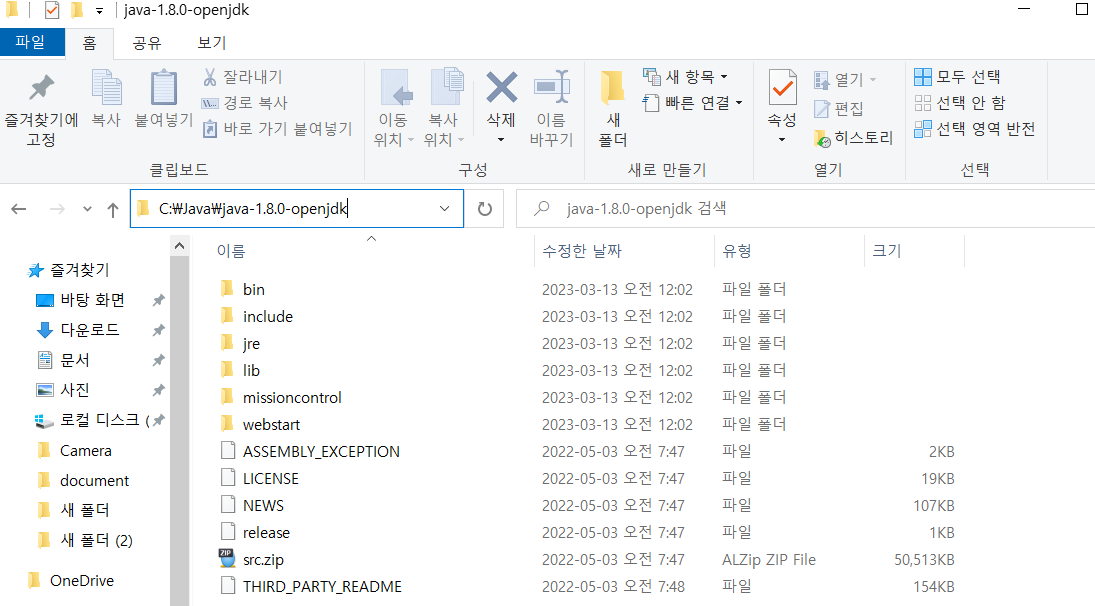Go up one folder level arrow
This screenshot has width=1095, height=606.
(112, 209)
